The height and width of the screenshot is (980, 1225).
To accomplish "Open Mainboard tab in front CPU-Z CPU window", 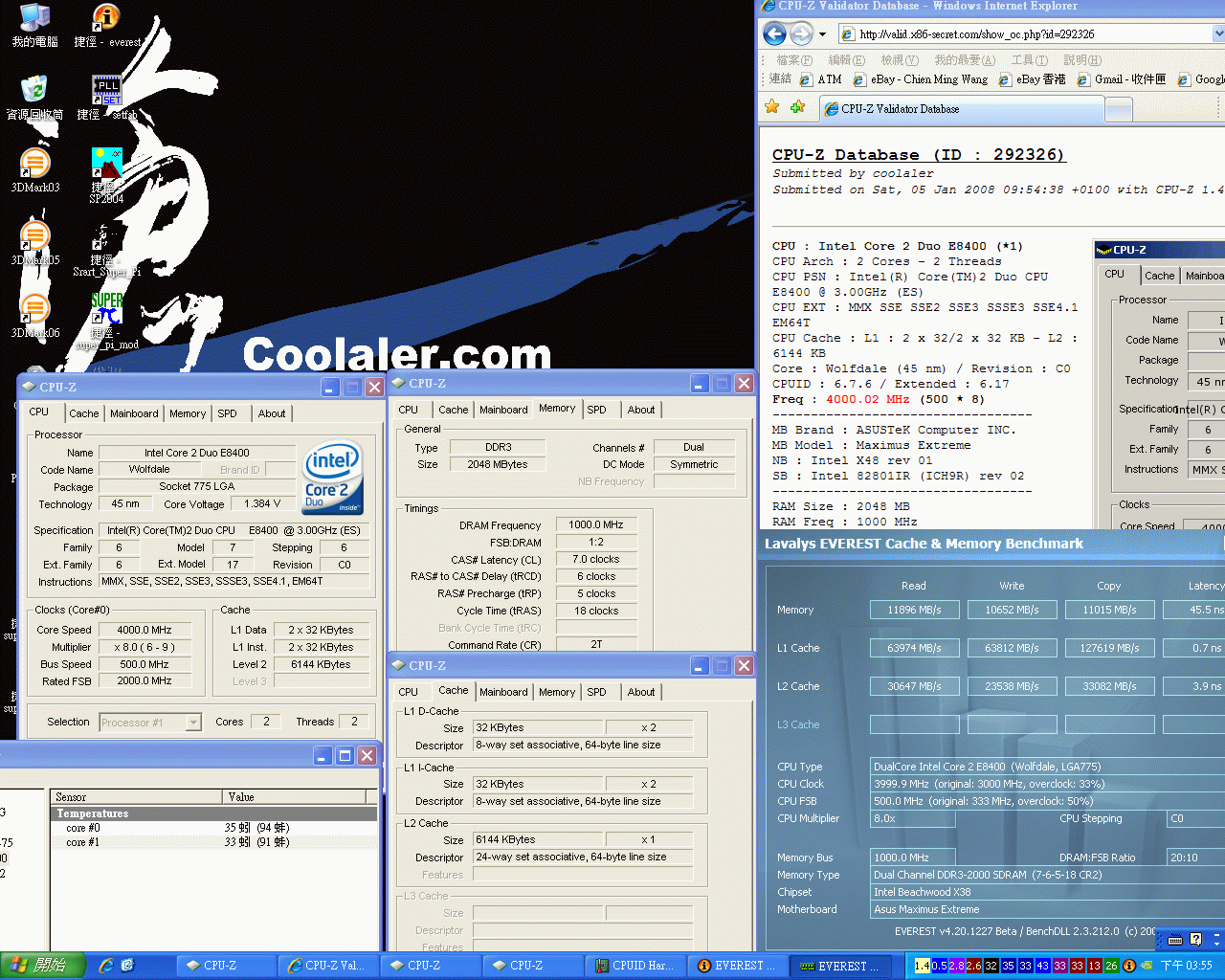I will [134, 413].
